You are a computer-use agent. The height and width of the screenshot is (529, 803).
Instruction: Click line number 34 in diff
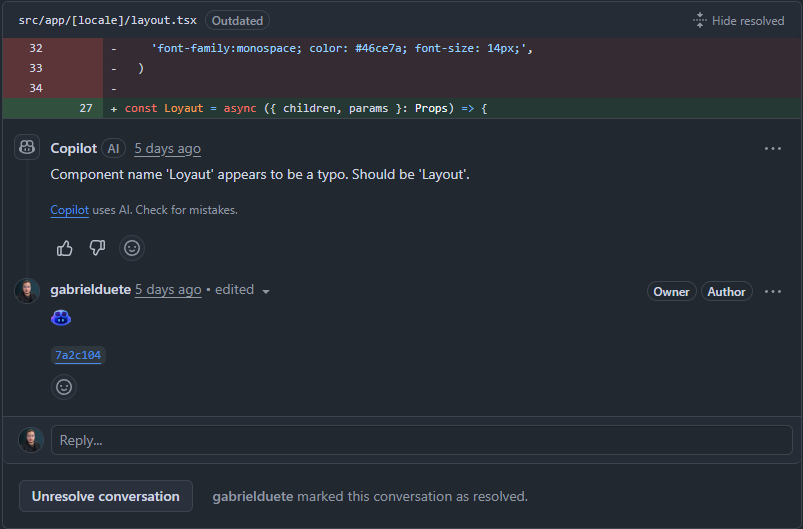point(36,88)
